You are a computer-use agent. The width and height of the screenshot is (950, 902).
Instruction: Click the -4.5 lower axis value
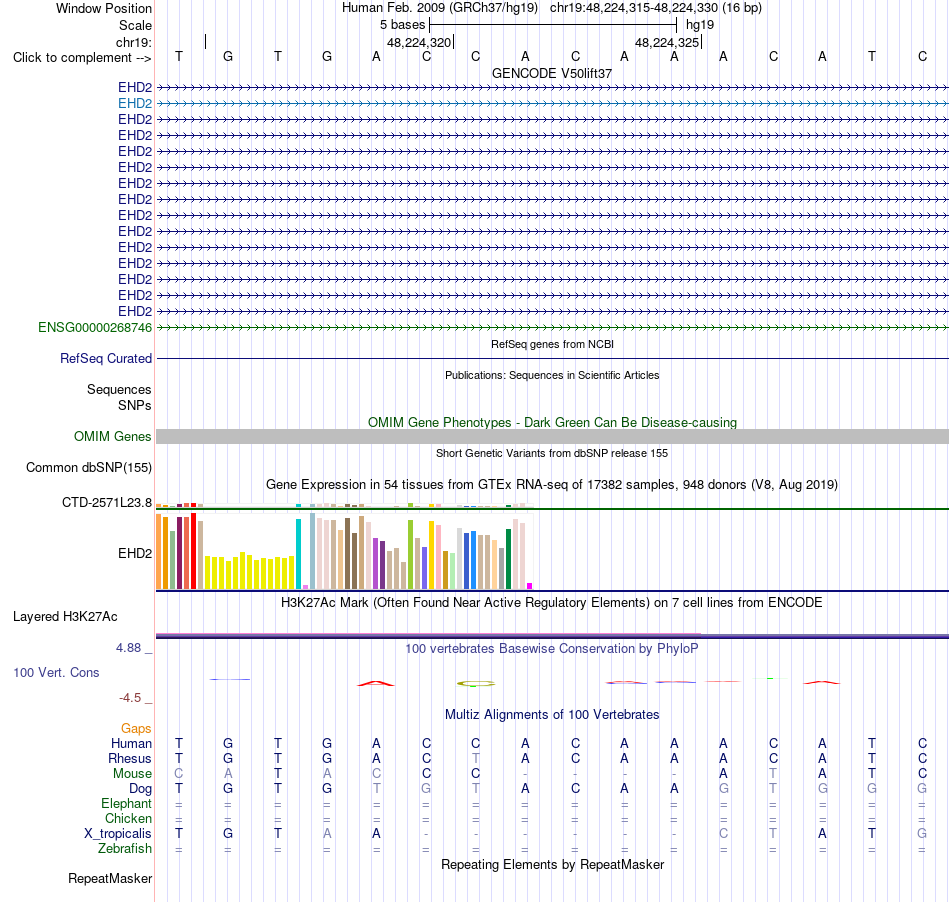tap(130, 698)
